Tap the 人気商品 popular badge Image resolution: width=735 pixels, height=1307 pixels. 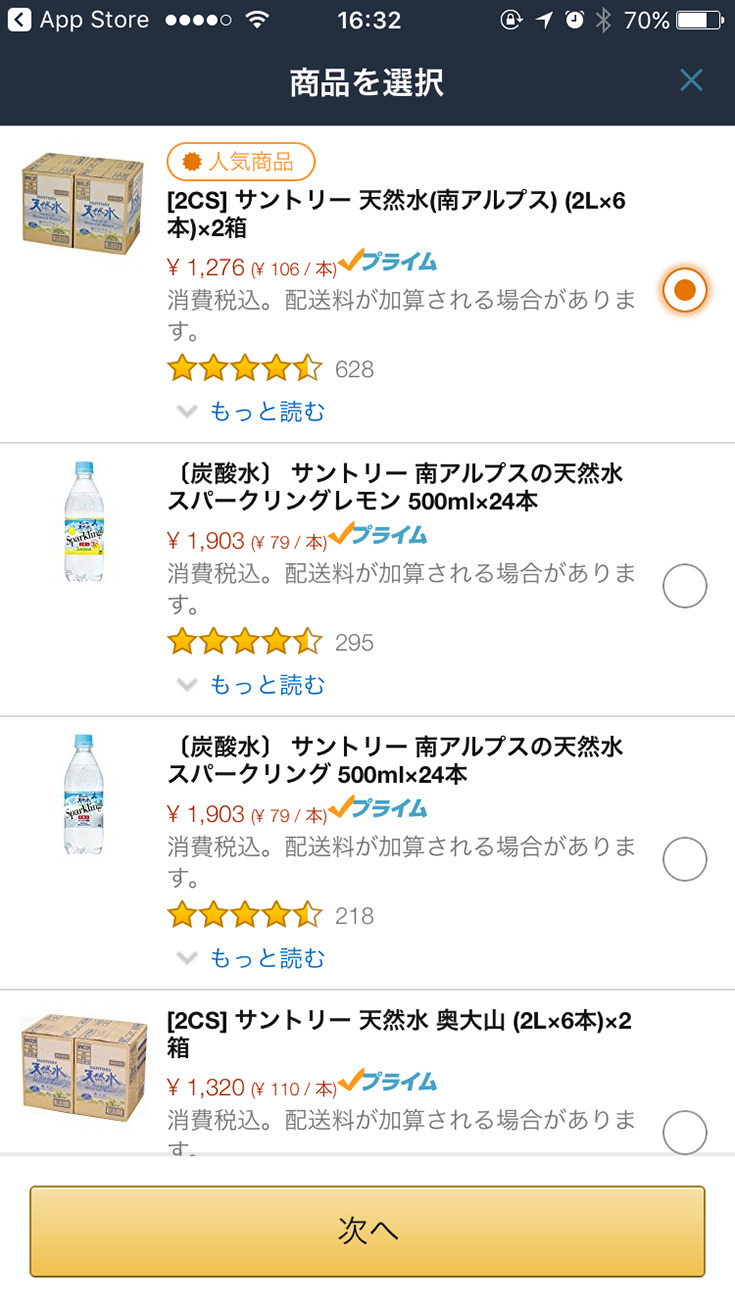click(x=241, y=161)
